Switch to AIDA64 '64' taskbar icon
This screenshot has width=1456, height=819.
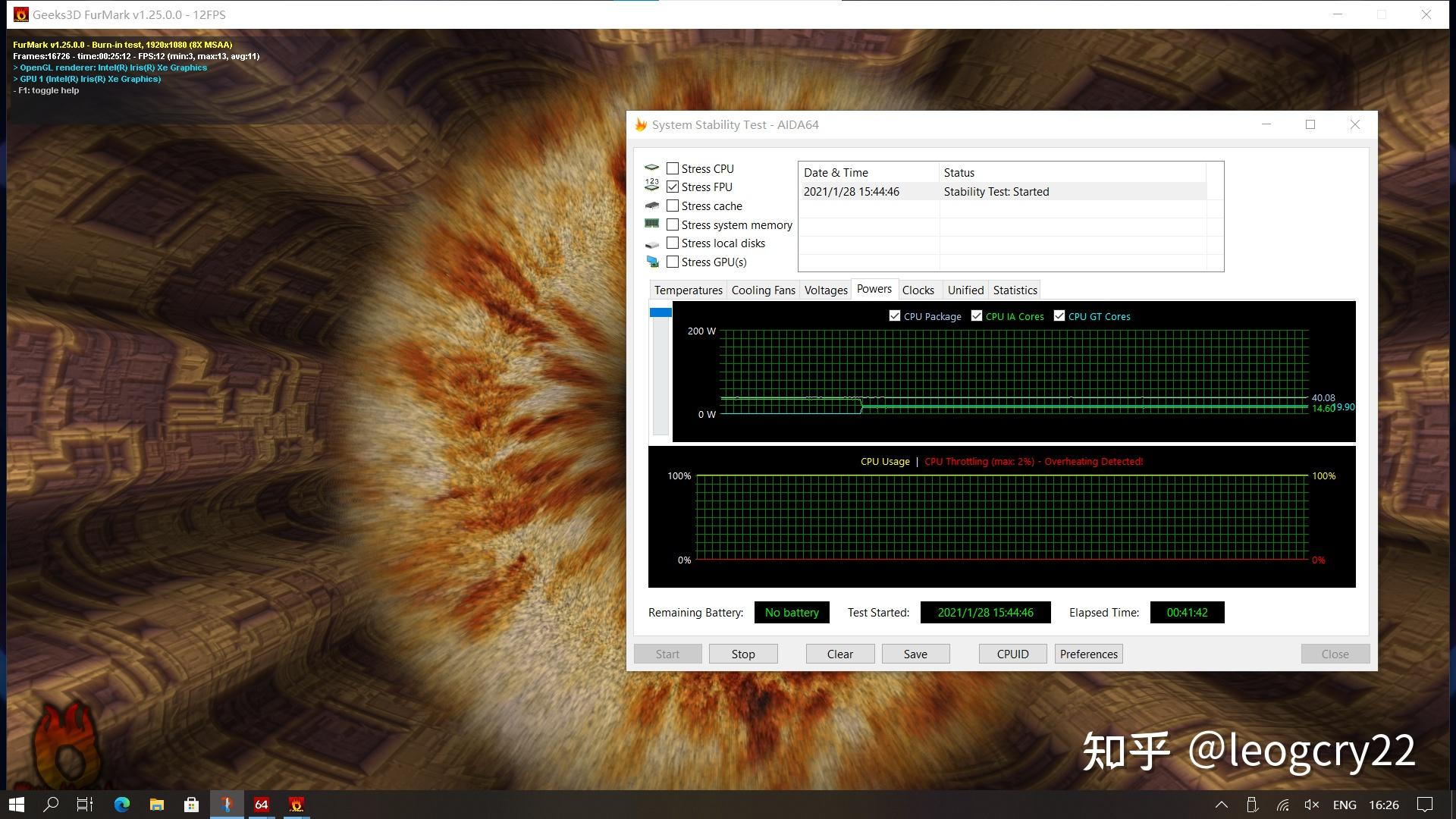point(262,805)
